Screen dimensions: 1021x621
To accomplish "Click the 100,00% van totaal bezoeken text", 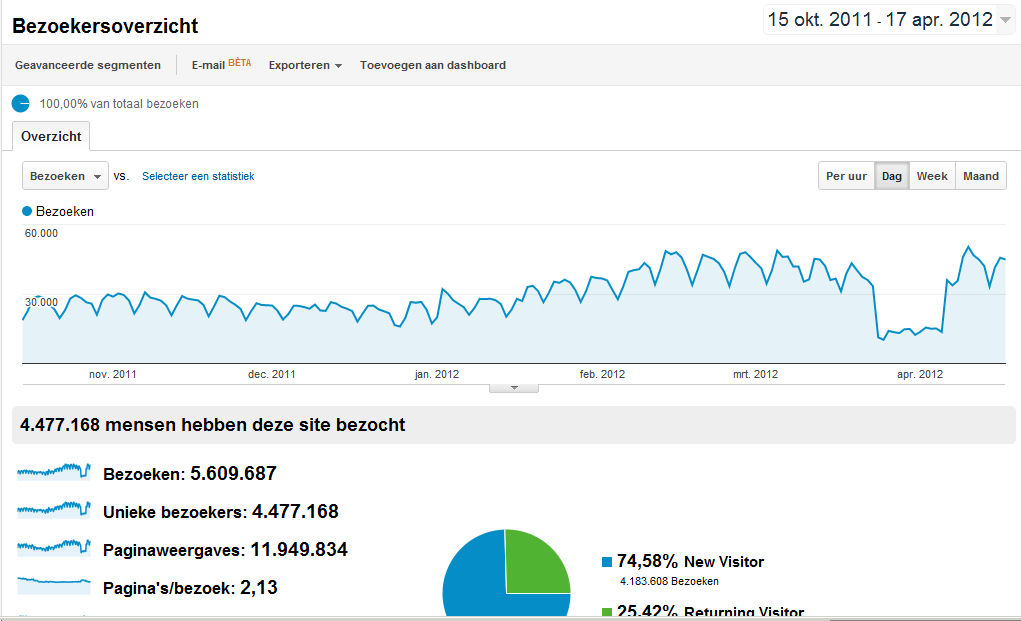I will [119, 104].
